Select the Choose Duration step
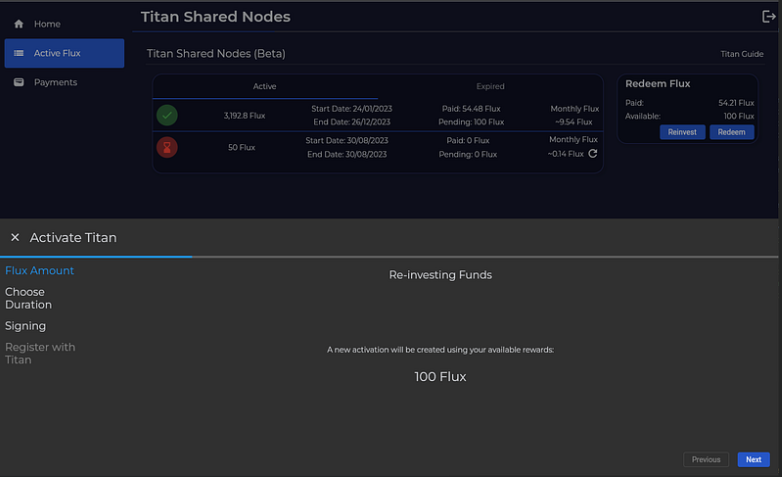Image resolution: width=782 pixels, height=477 pixels. coord(28,298)
